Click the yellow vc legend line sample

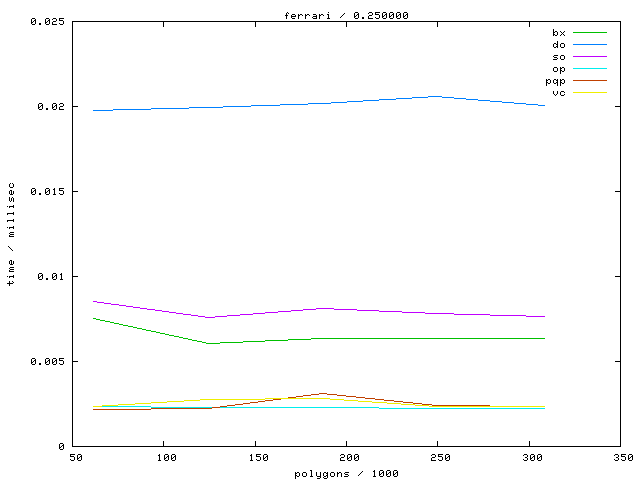coord(589,93)
